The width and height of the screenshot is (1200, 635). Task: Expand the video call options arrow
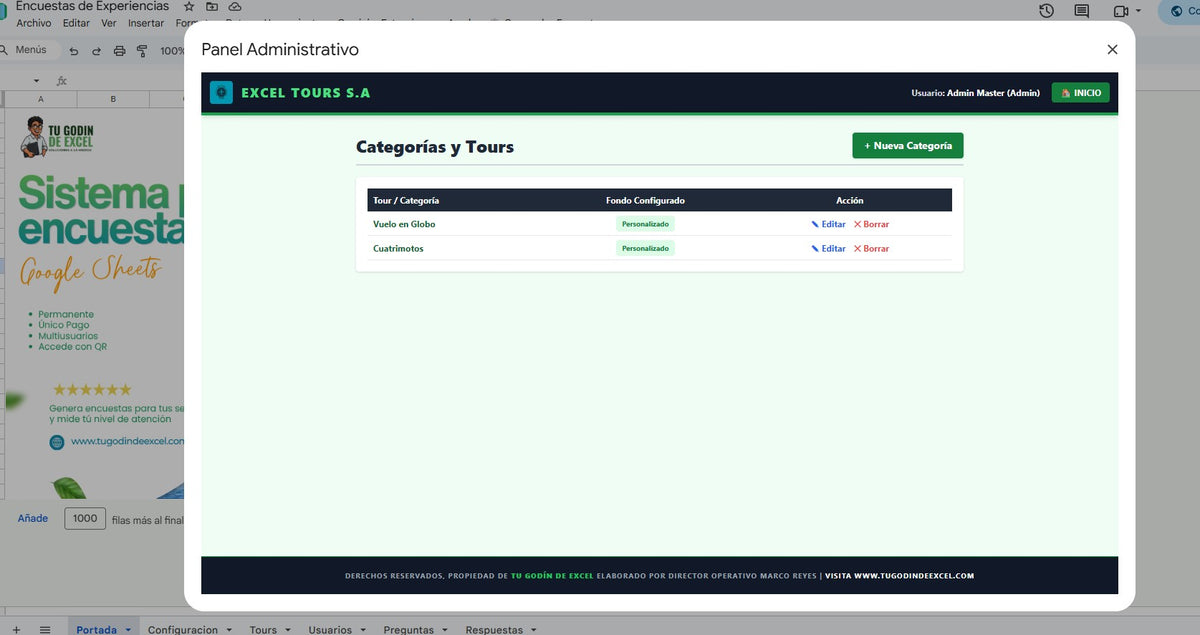(x=1138, y=11)
